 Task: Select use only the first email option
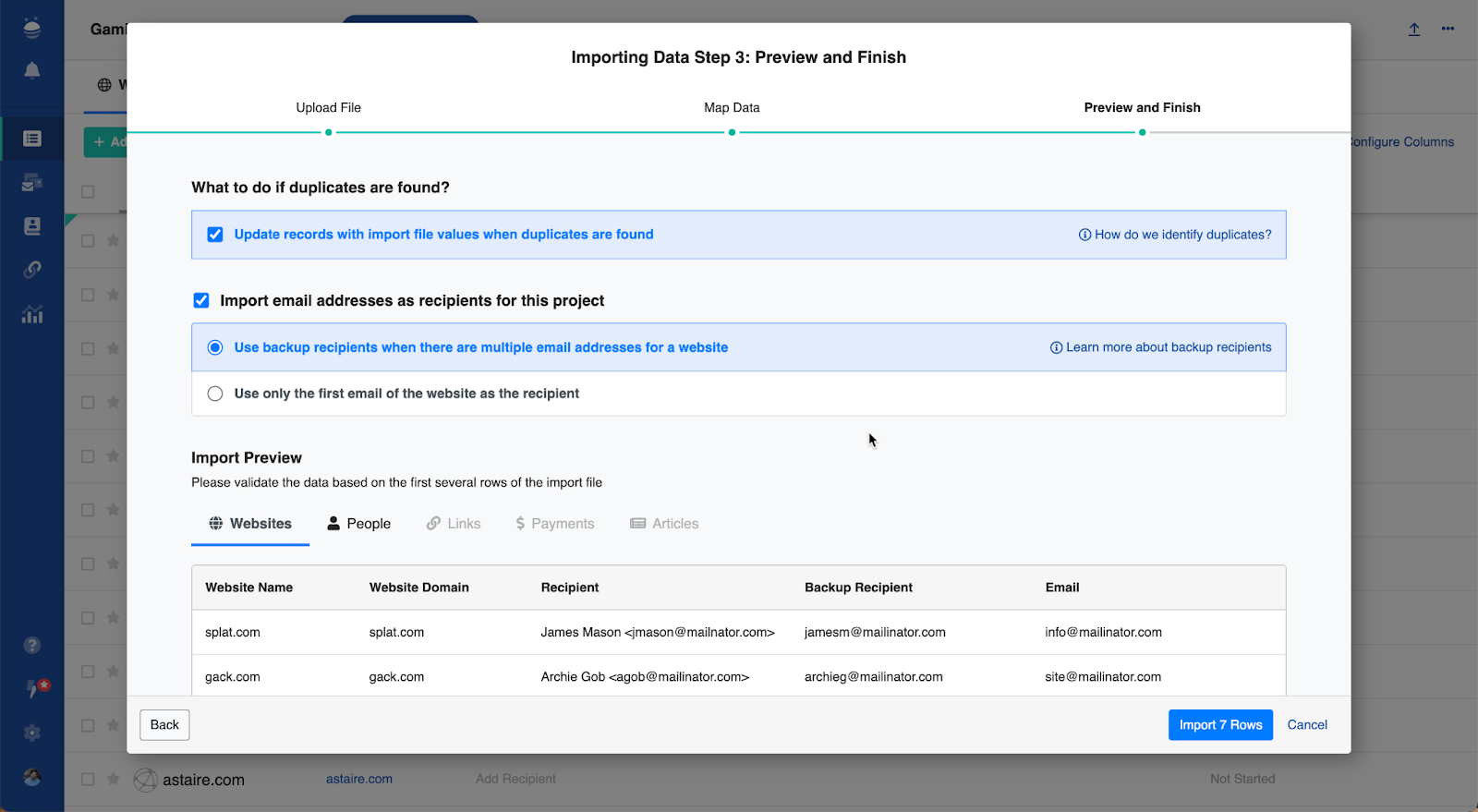[x=215, y=394]
